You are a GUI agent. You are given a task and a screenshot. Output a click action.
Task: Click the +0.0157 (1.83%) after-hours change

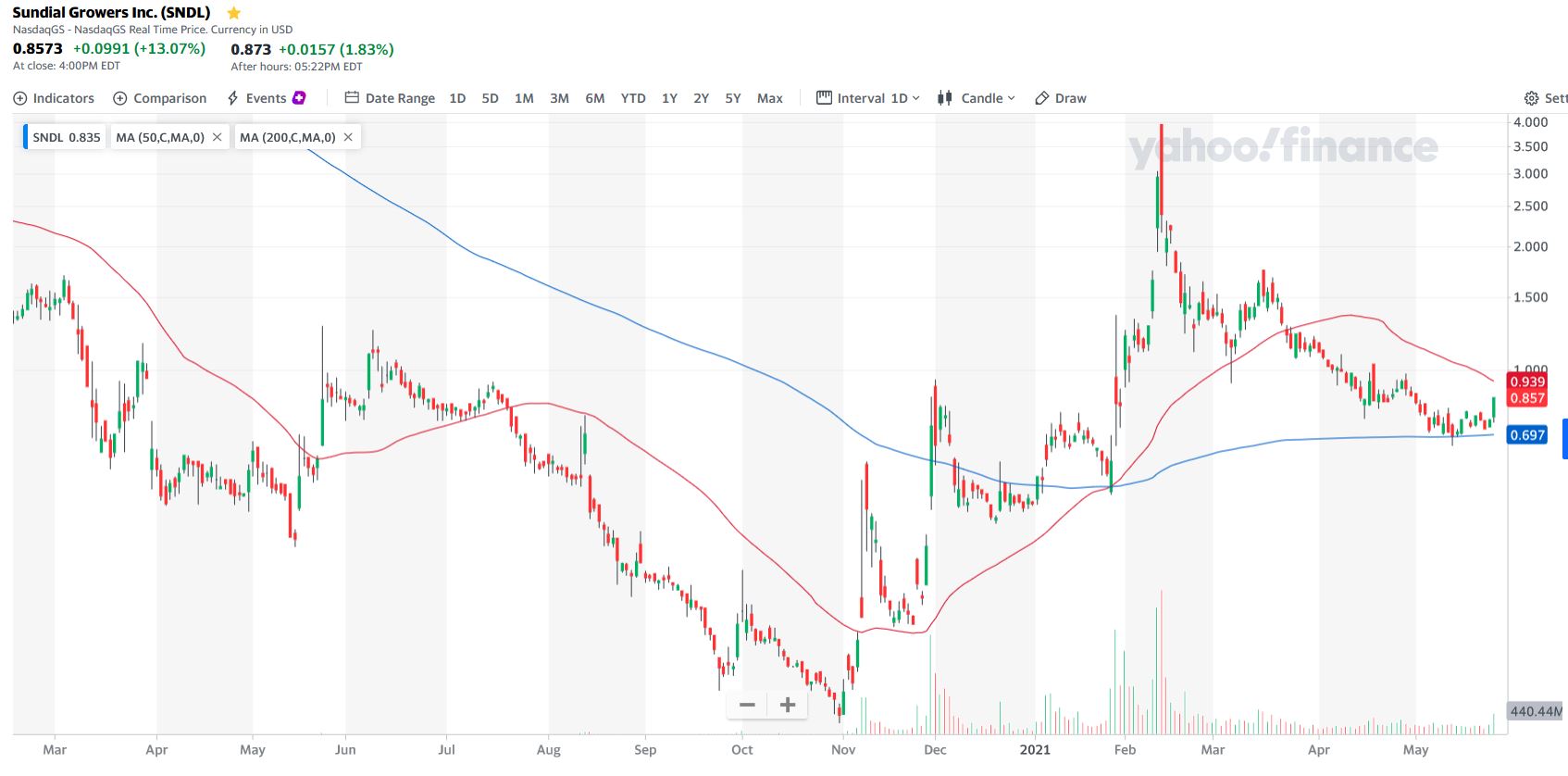pyautogui.click(x=336, y=49)
